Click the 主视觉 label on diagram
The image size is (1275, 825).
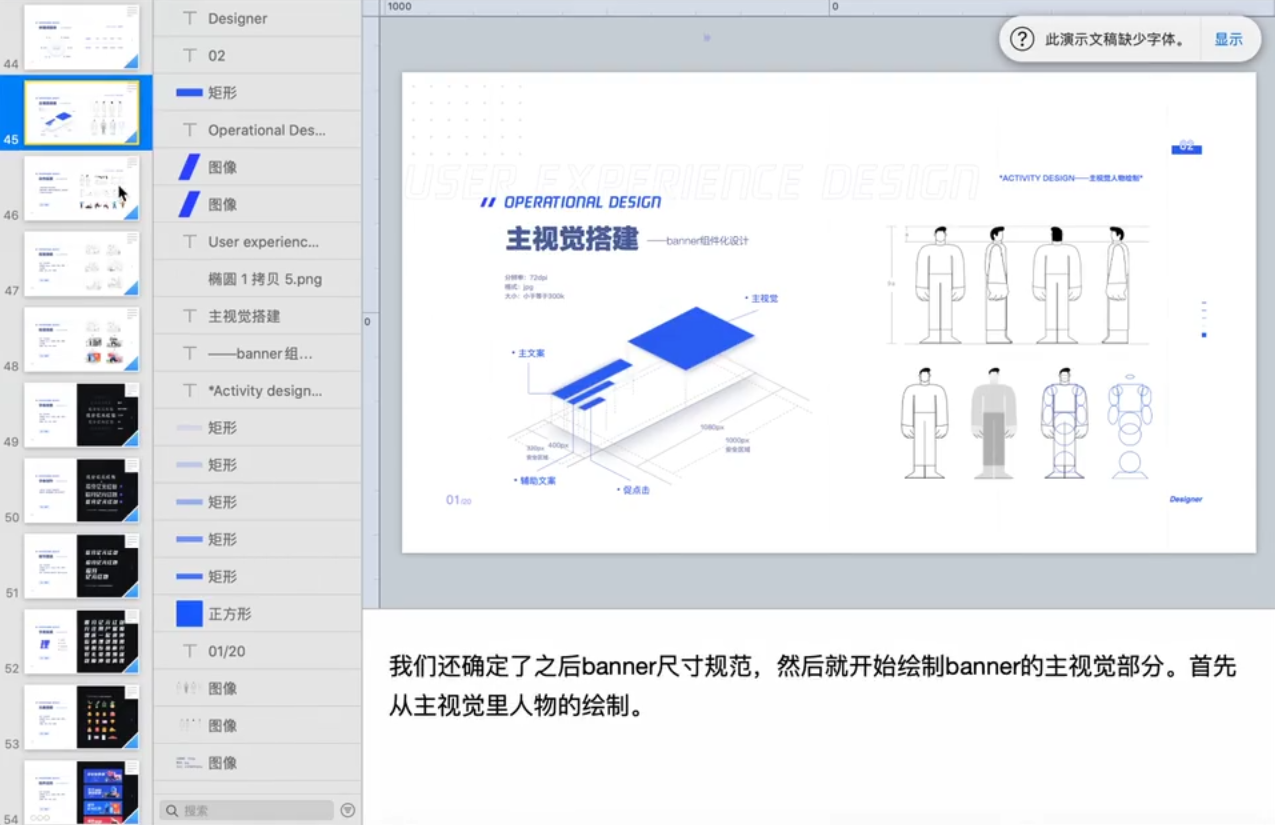[x=762, y=298]
